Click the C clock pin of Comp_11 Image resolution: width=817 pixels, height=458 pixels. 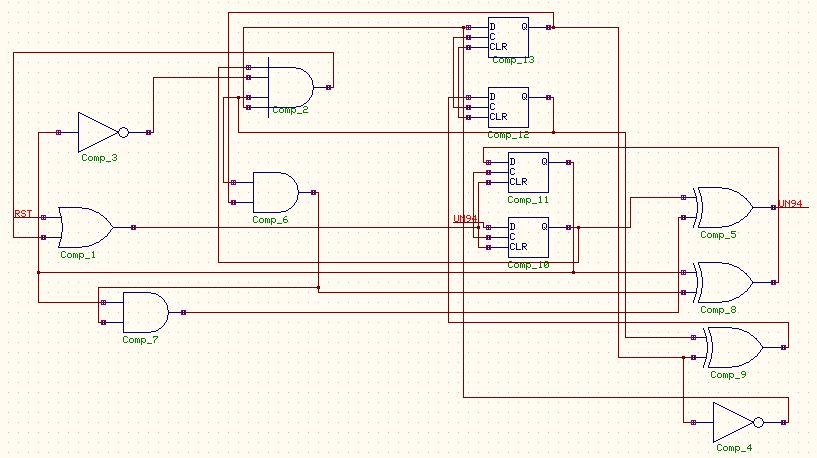488,172
